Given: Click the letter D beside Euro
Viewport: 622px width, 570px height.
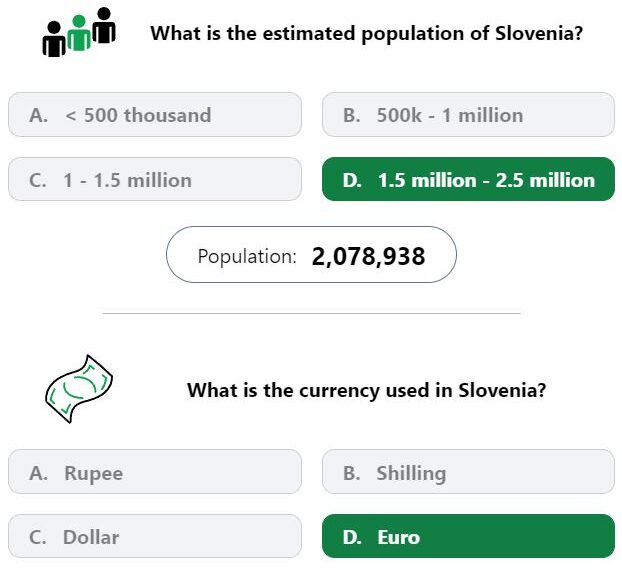Looking at the screenshot, I should tap(352, 537).
